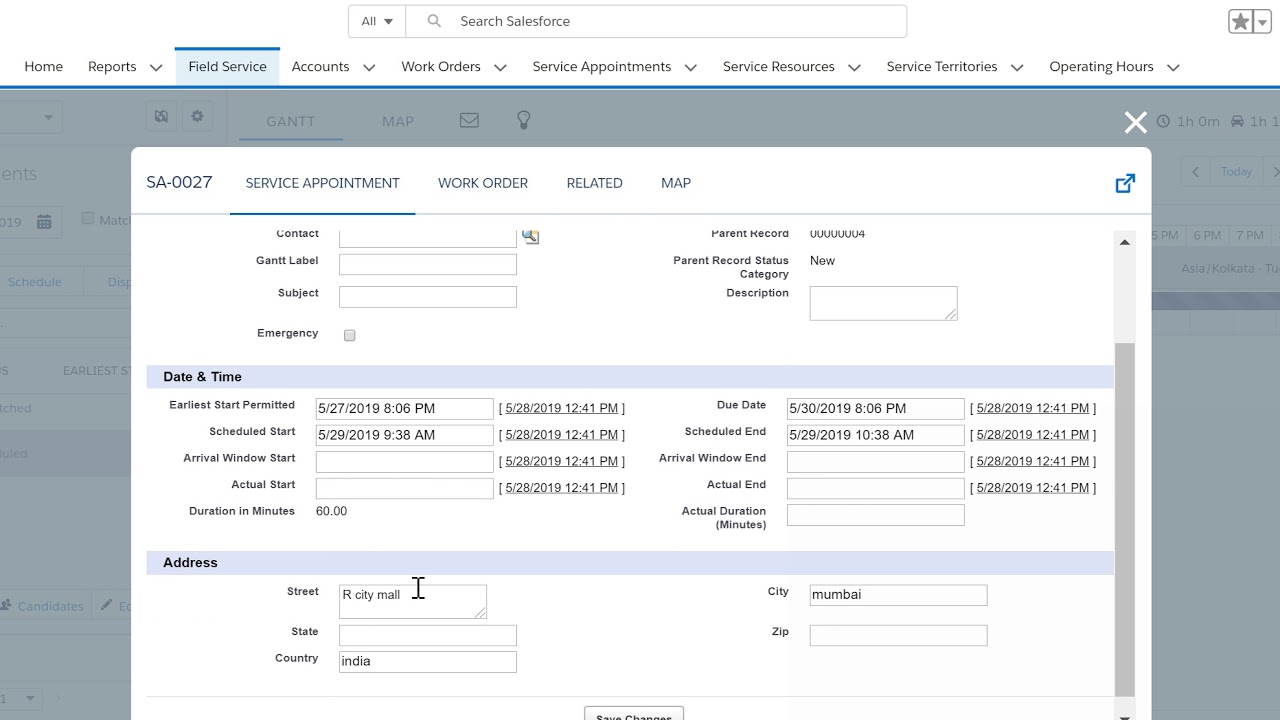Image resolution: width=1280 pixels, height=720 pixels.
Task: Click the envelope icon beside Map
Action: coord(469,120)
